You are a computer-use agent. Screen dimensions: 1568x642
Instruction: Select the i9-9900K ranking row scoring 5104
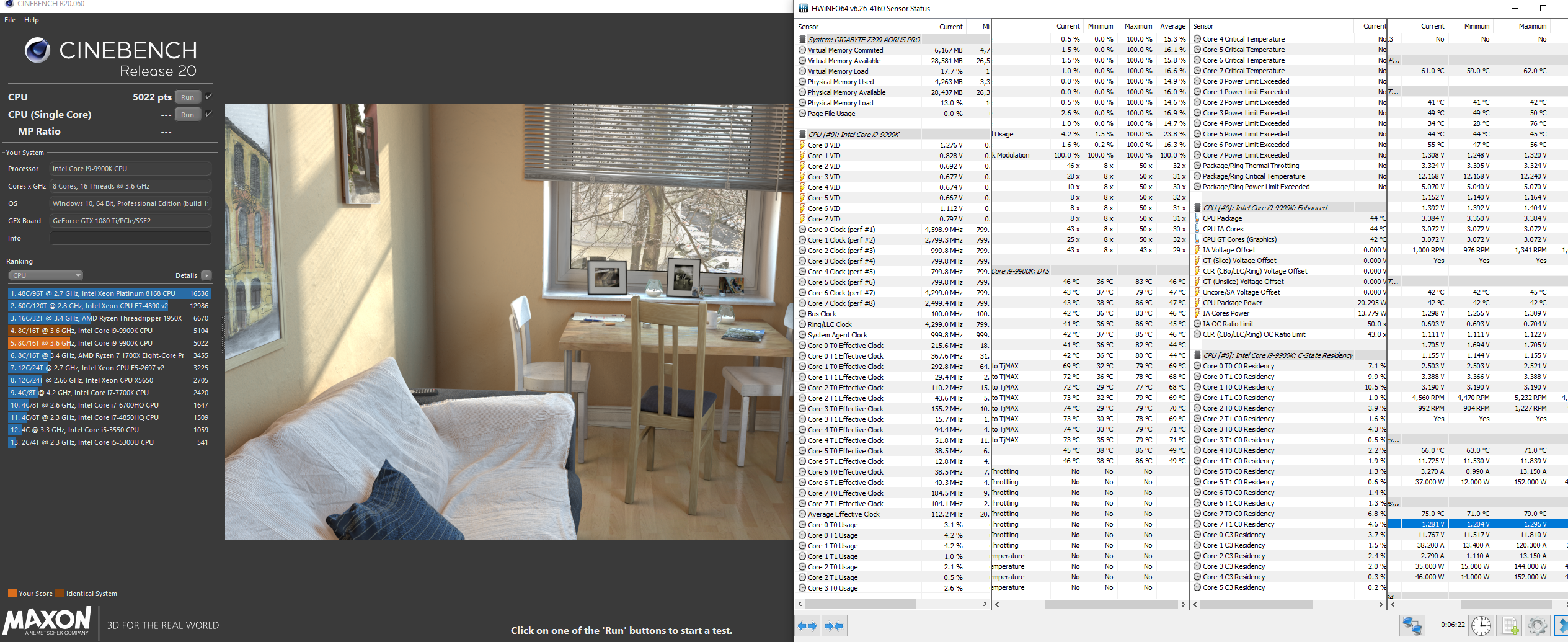110,331
